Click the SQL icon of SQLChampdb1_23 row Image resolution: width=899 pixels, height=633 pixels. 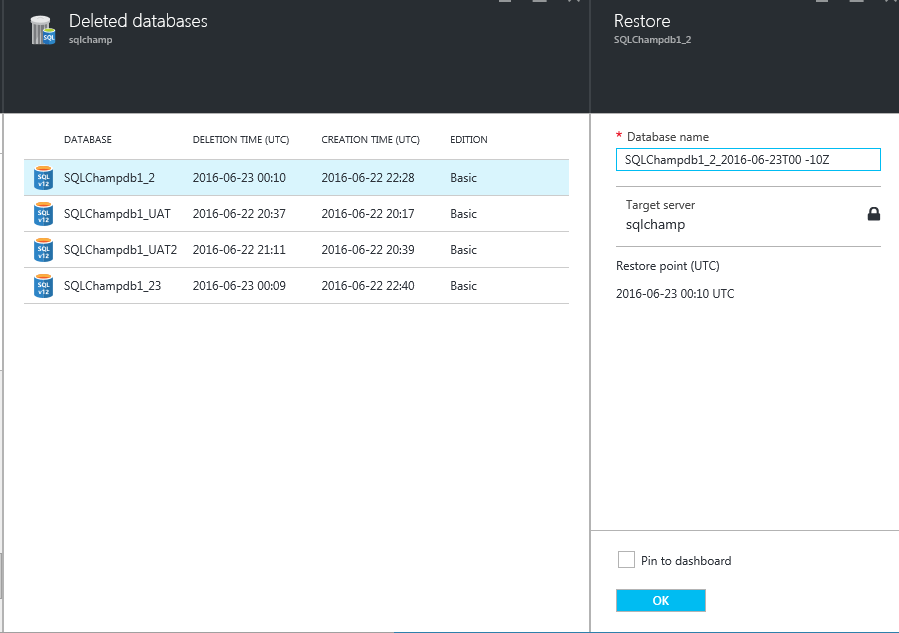pyautogui.click(x=44, y=286)
